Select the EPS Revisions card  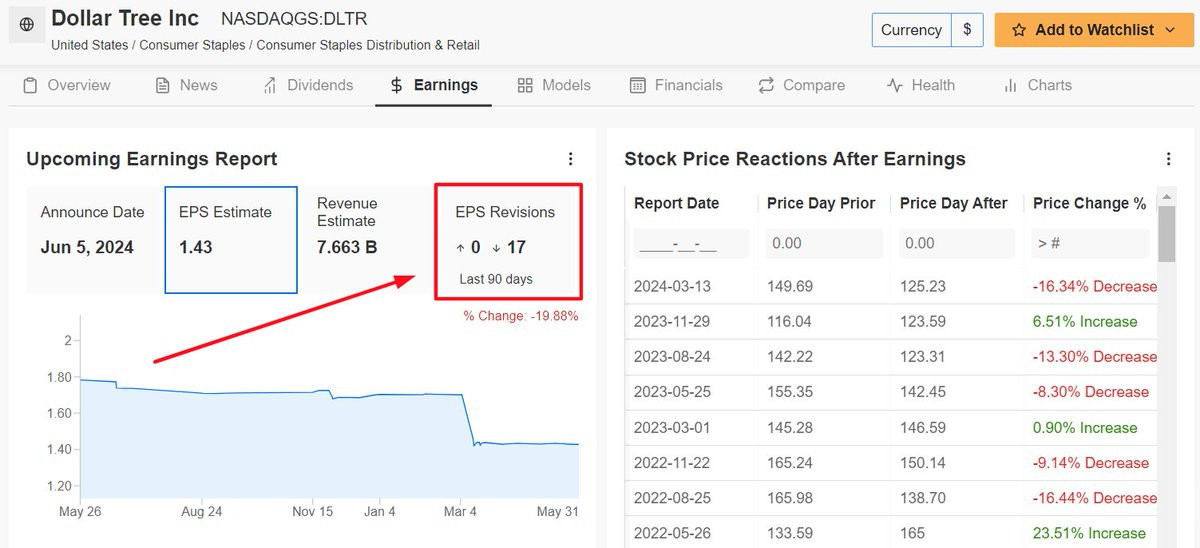point(508,242)
